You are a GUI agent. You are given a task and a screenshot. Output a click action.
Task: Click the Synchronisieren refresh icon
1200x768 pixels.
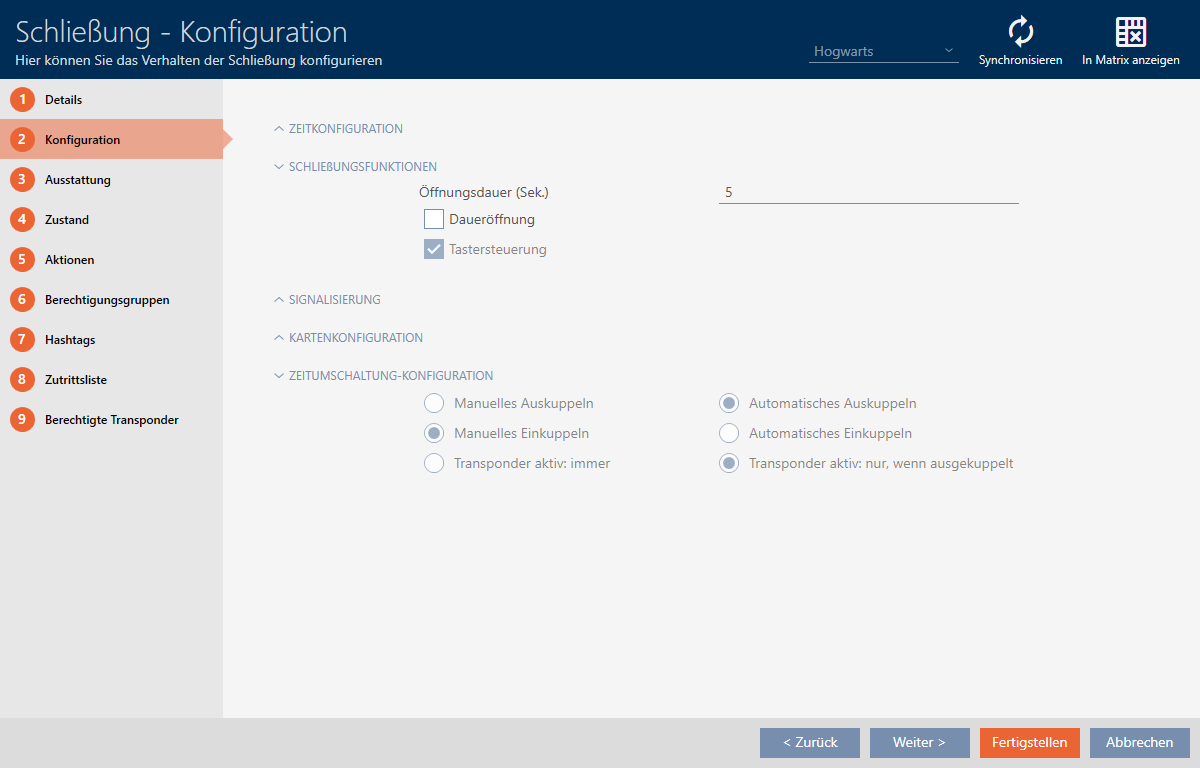[1020, 32]
